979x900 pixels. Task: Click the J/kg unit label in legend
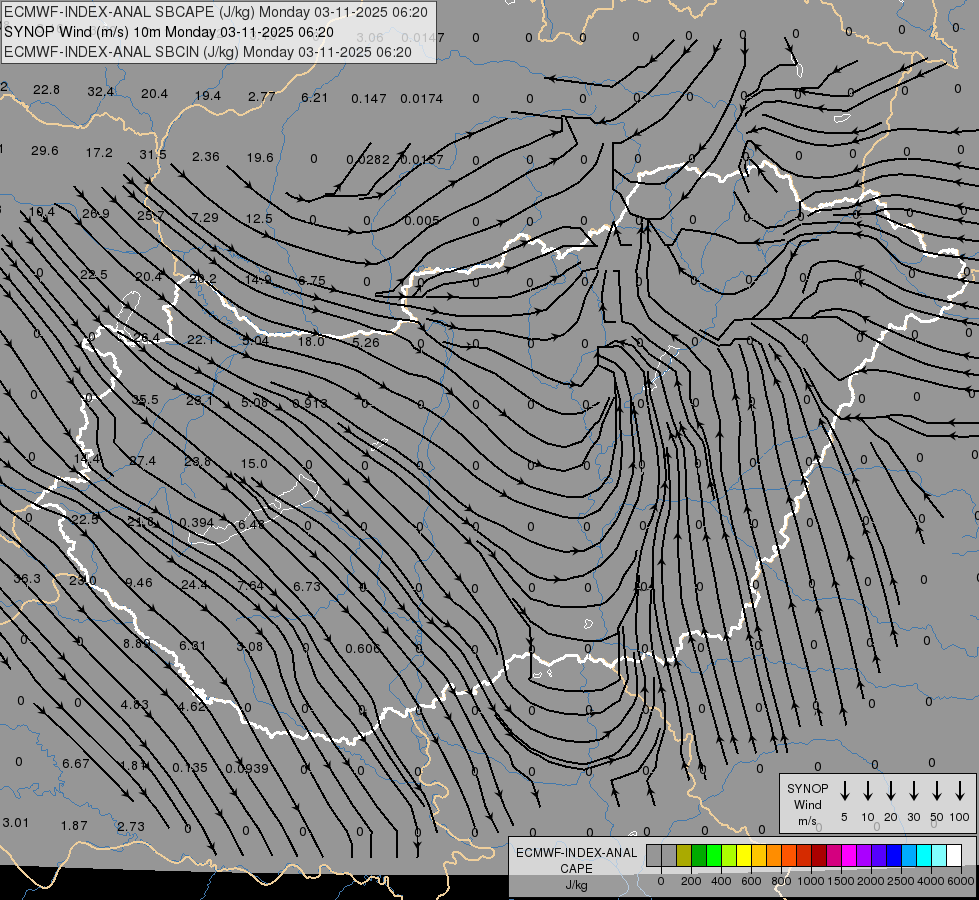pos(576,885)
